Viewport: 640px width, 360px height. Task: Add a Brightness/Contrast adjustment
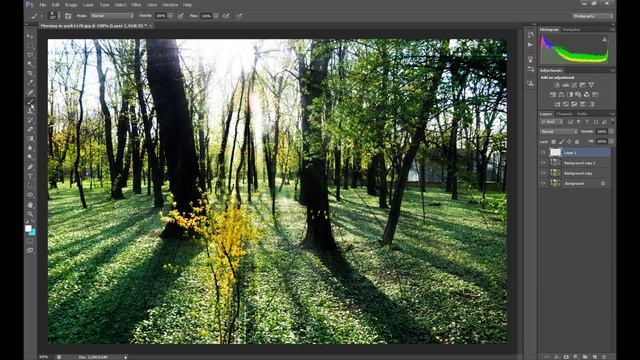tap(557, 85)
